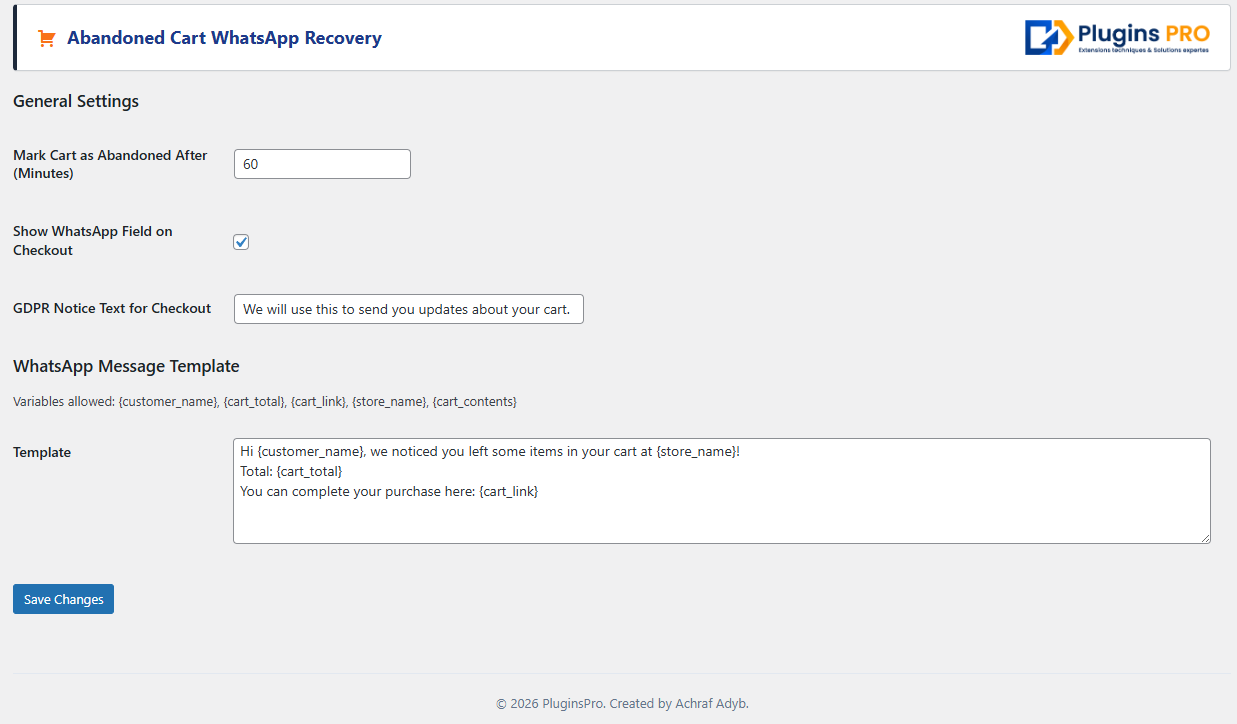Click the PluginsPro copyright footer text

pos(622,703)
